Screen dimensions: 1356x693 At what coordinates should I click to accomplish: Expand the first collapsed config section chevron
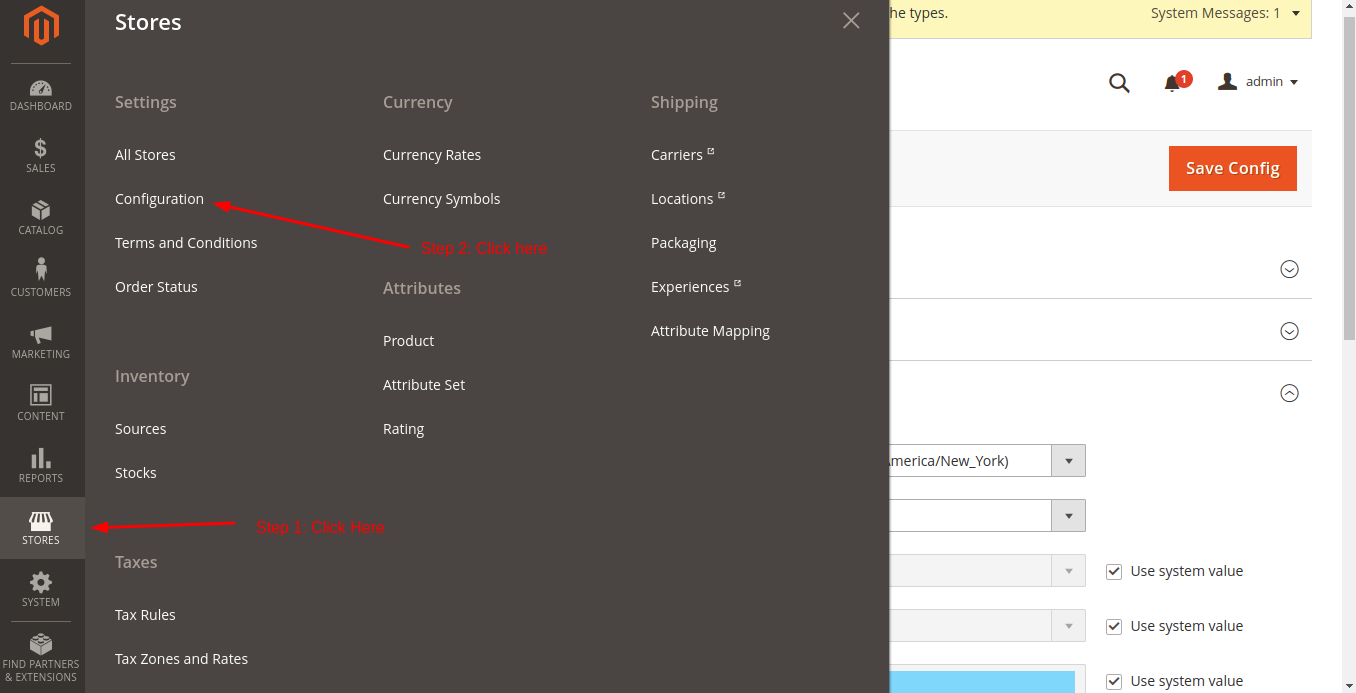click(x=1290, y=269)
